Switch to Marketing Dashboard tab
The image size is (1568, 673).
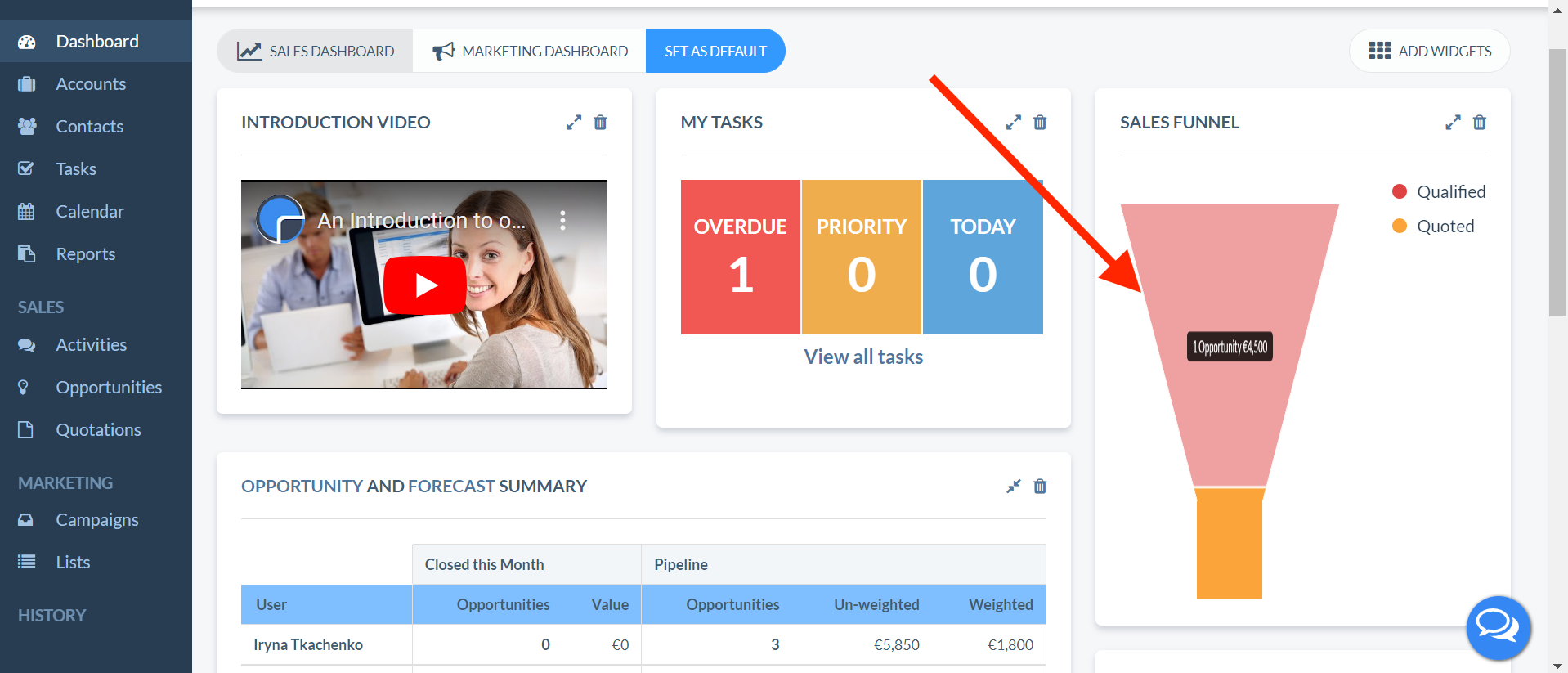pyautogui.click(x=530, y=51)
